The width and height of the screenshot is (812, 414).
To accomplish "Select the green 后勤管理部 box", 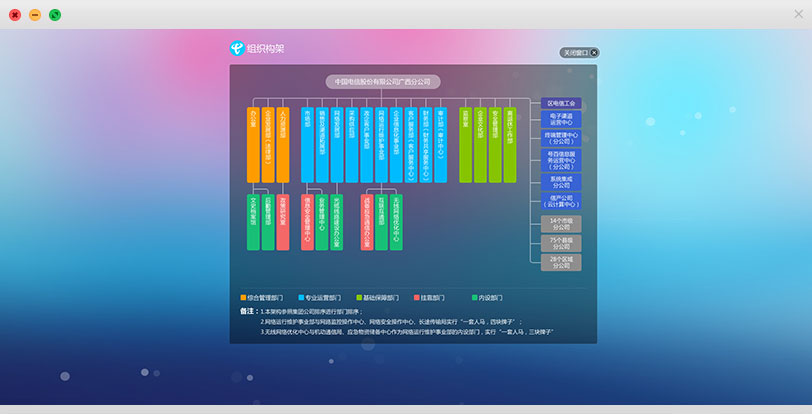I will tap(268, 222).
